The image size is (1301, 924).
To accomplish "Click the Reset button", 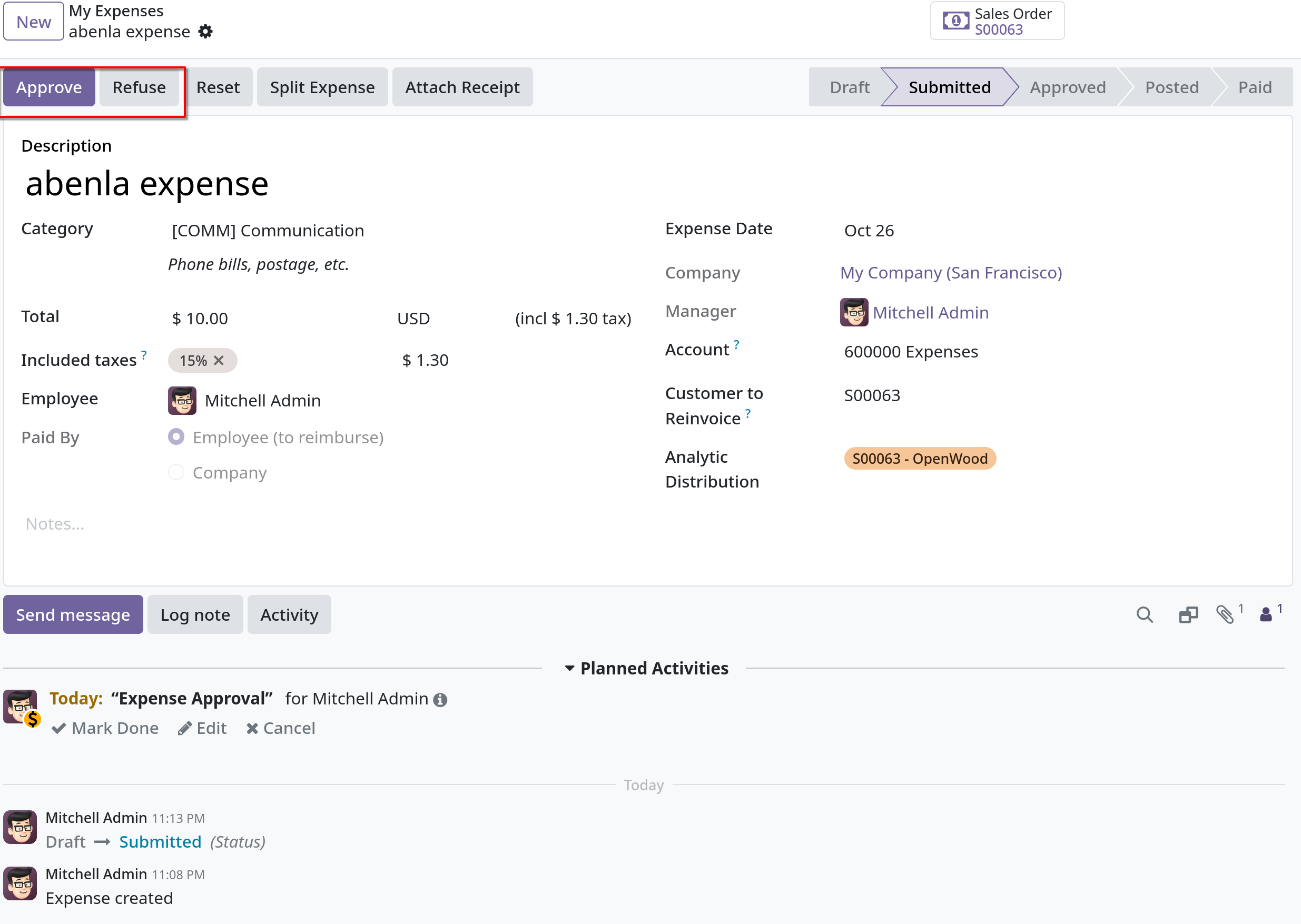I will tap(218, 87).
